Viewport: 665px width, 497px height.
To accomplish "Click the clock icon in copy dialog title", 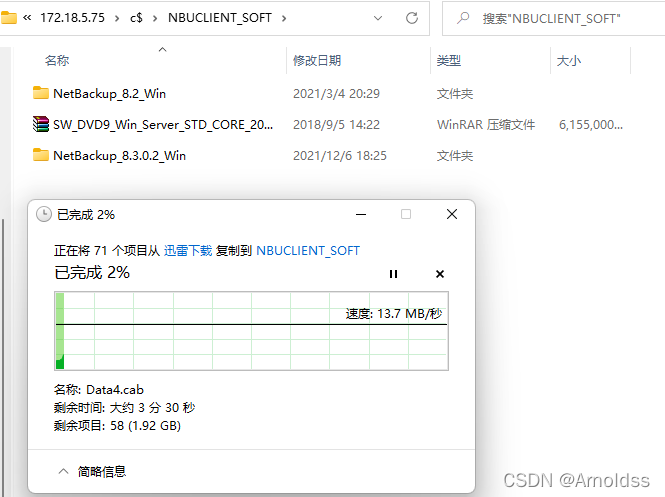I will (x=44, y=214).
